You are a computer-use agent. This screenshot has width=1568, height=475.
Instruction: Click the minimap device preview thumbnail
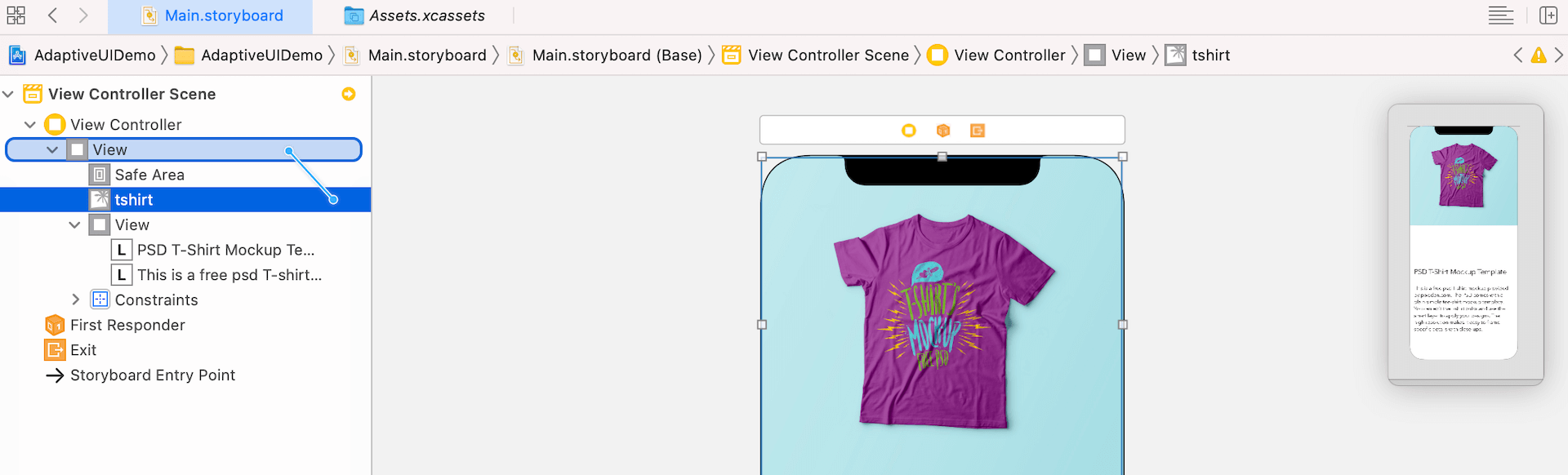(1463, 242)
